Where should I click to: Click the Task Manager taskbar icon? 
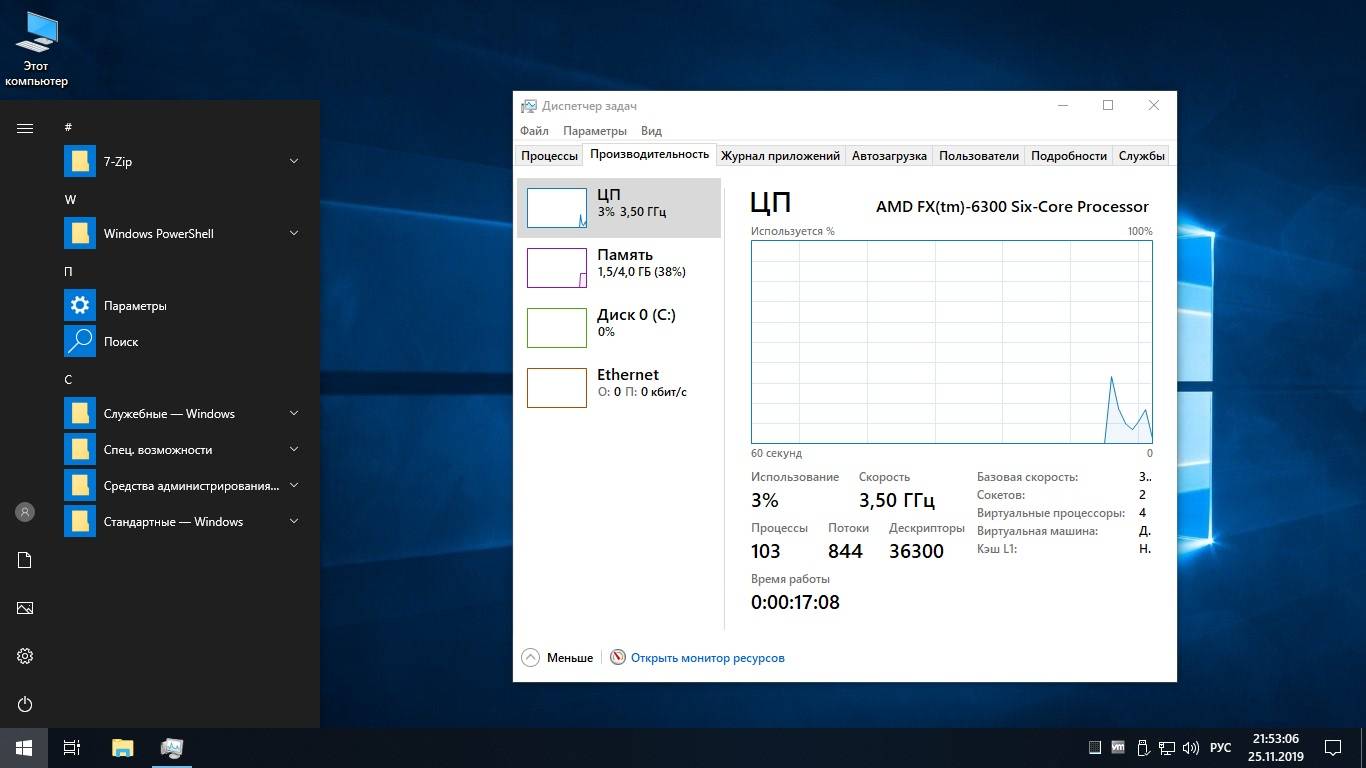click(171, 748)
